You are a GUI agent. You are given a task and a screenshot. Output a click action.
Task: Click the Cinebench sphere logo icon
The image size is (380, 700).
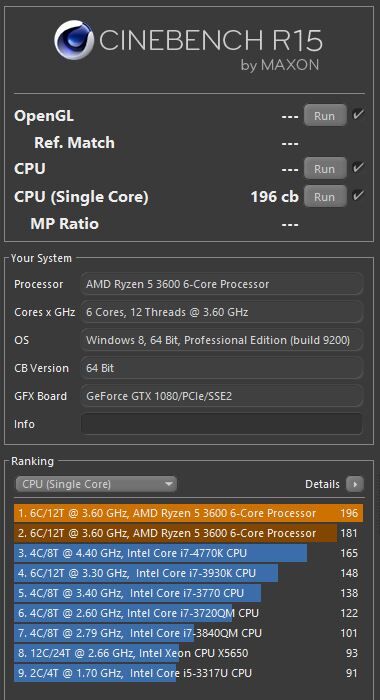pos(74,40)
